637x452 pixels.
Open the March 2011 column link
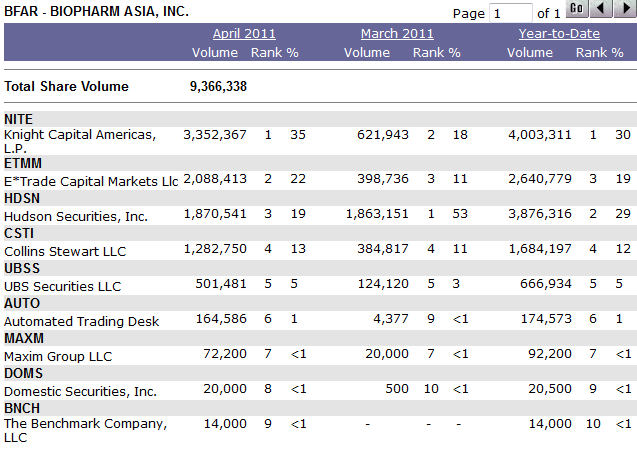pos(397,34)
